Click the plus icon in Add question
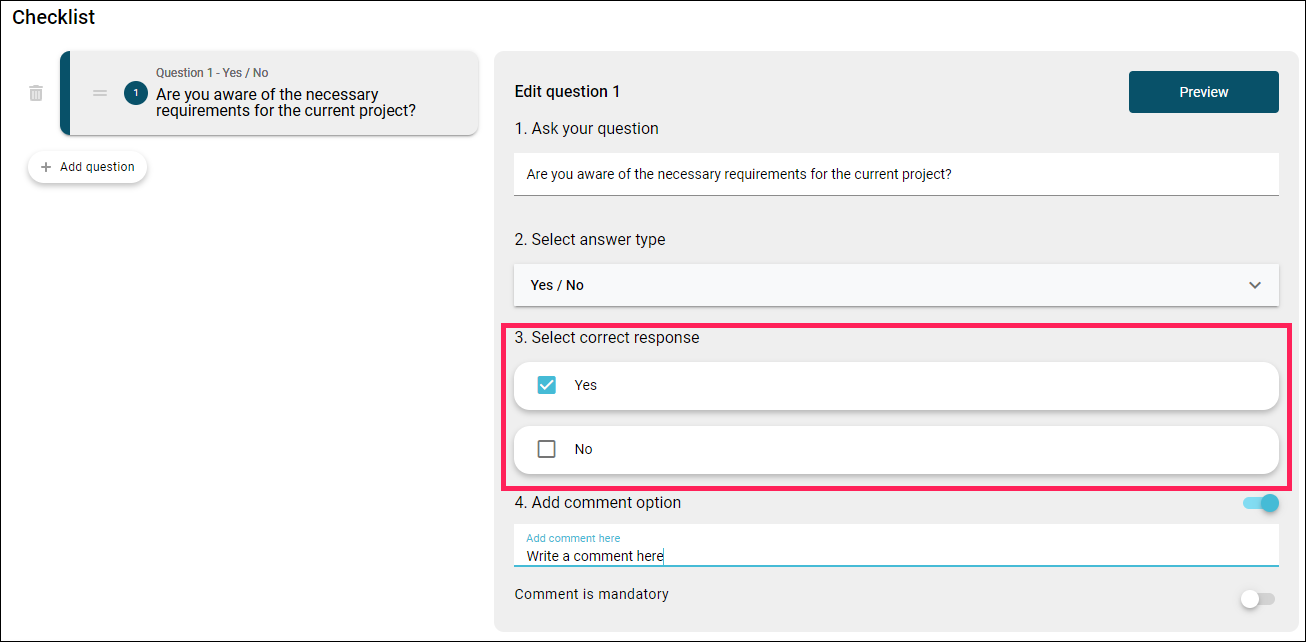 pos(46,167)
